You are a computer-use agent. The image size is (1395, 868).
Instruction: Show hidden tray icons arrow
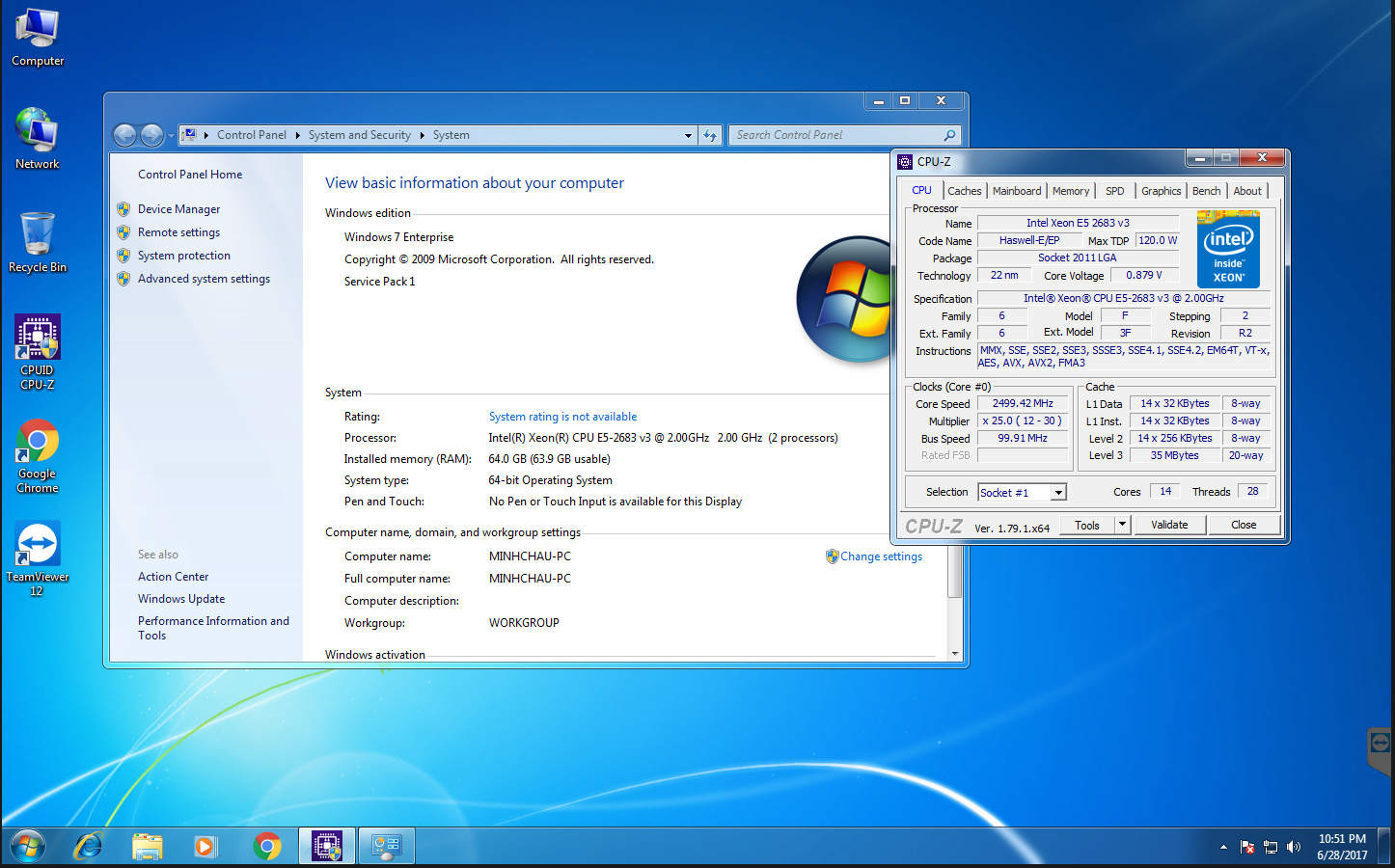click(x=1223, y=847)
